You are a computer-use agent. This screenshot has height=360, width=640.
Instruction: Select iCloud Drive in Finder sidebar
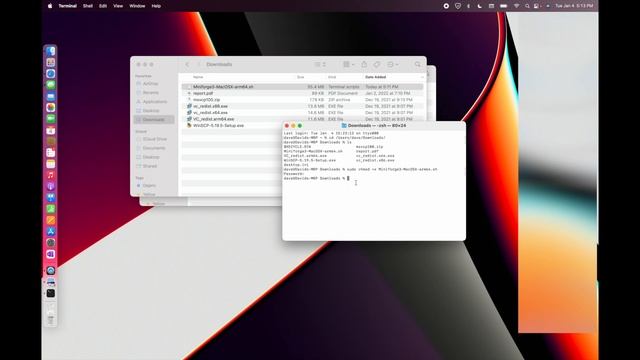154,139
